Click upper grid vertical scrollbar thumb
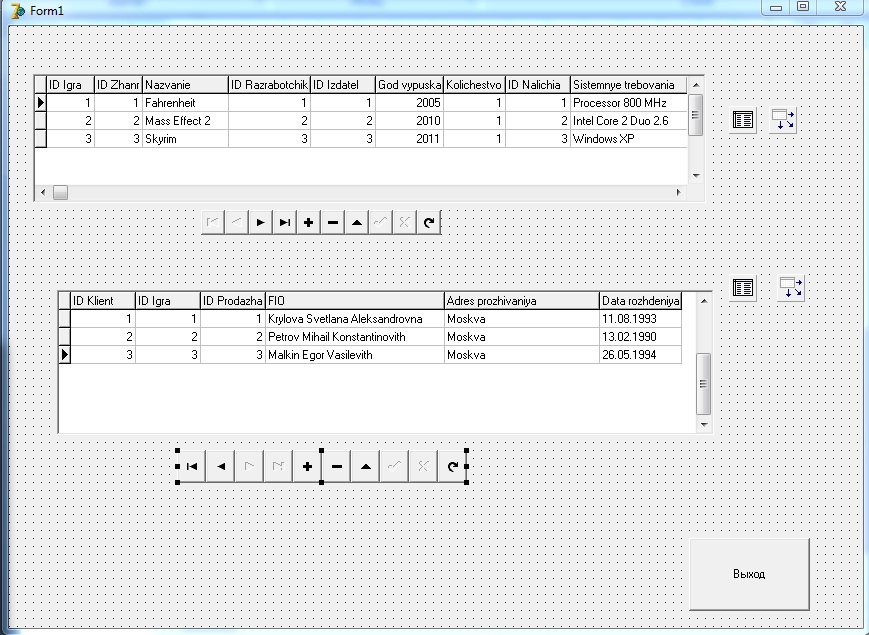This screenshot has height=635, width=869. [x=696, y=115]
